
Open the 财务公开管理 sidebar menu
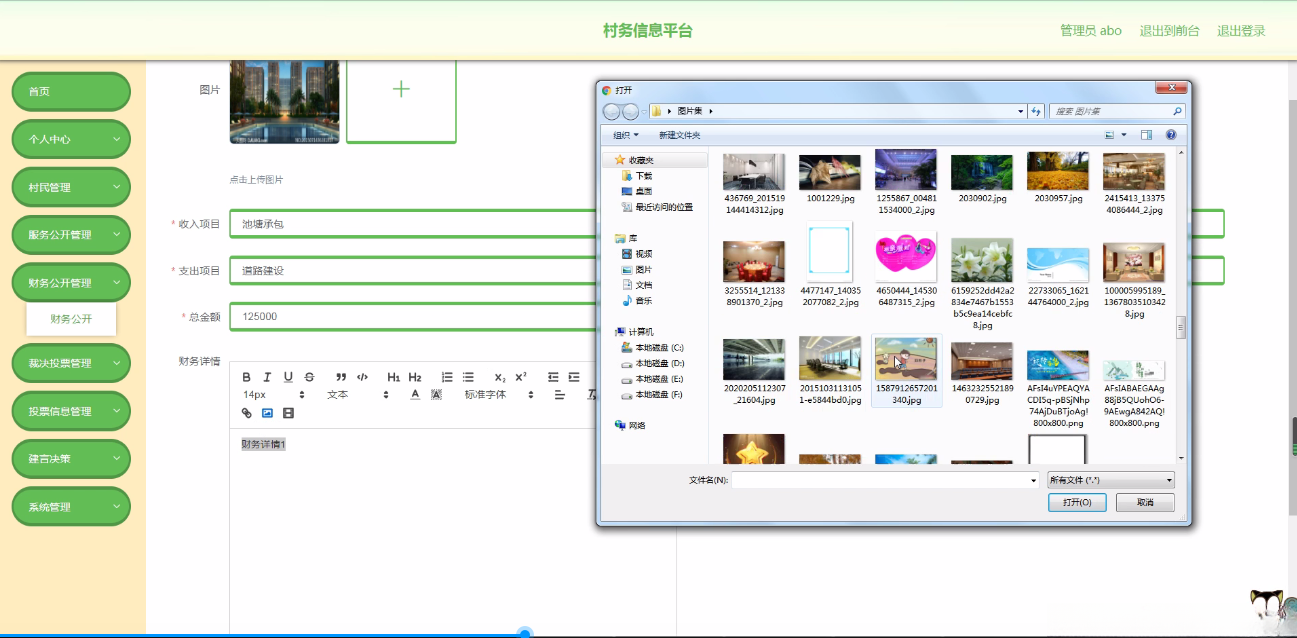click(x=70, y=282)
